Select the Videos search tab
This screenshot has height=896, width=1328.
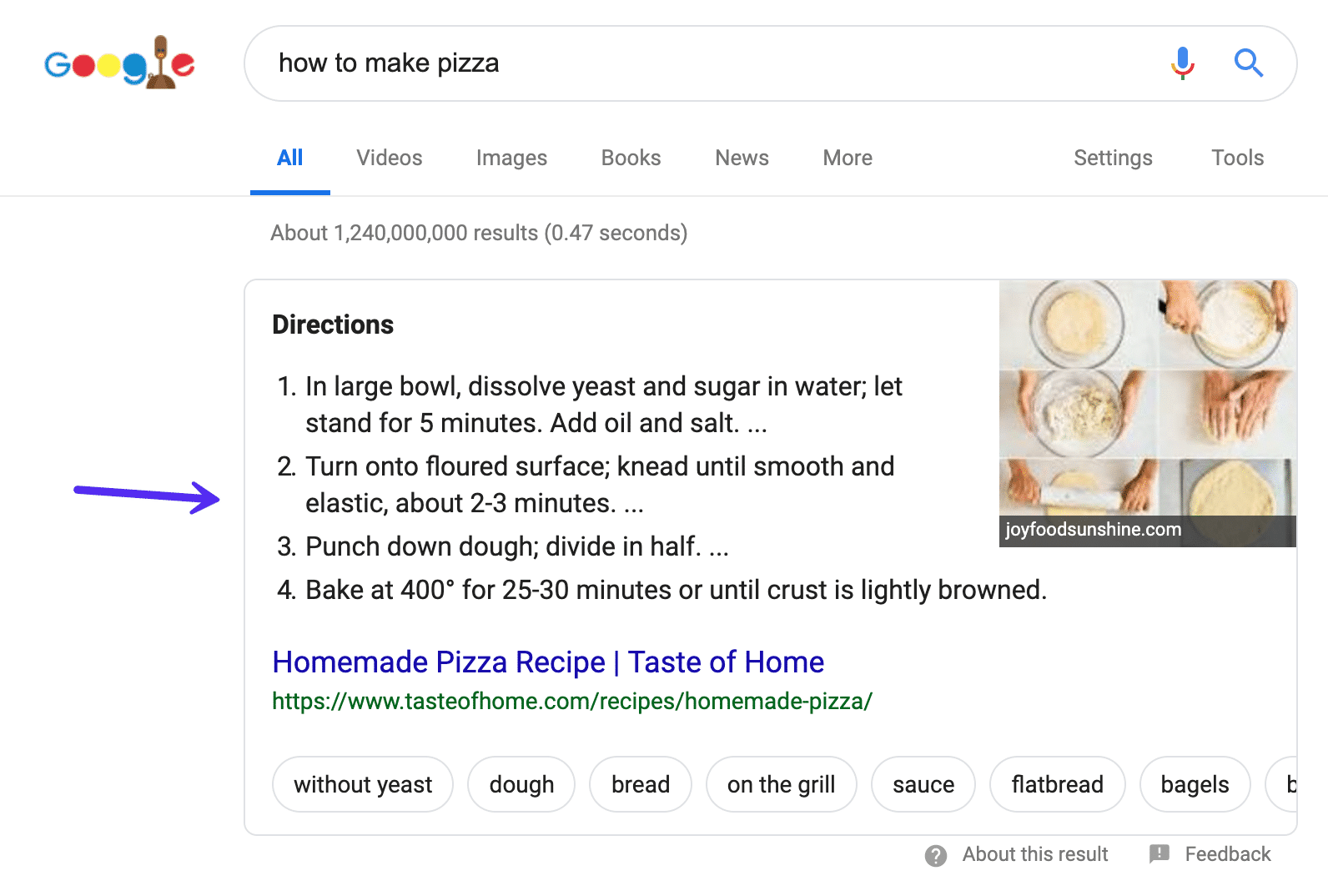point(388,158)
